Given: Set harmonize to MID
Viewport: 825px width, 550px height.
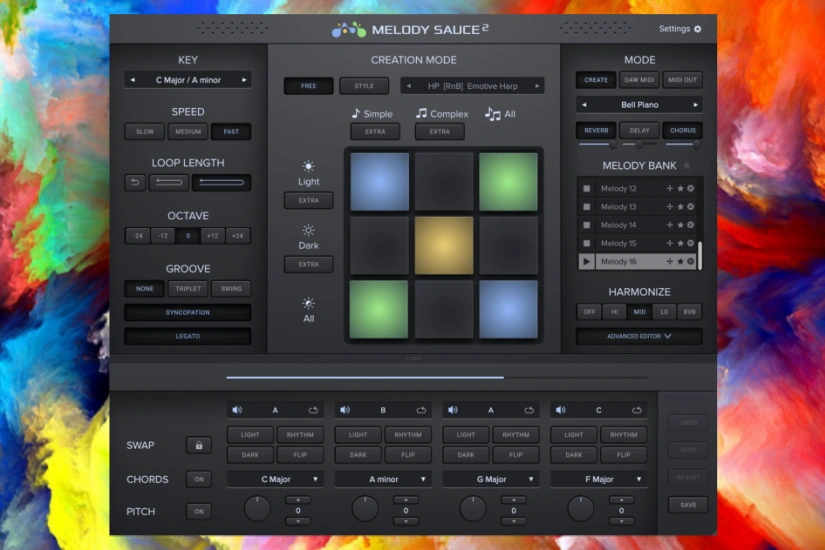Looking at the screenshot, I should tap(639, 312).
